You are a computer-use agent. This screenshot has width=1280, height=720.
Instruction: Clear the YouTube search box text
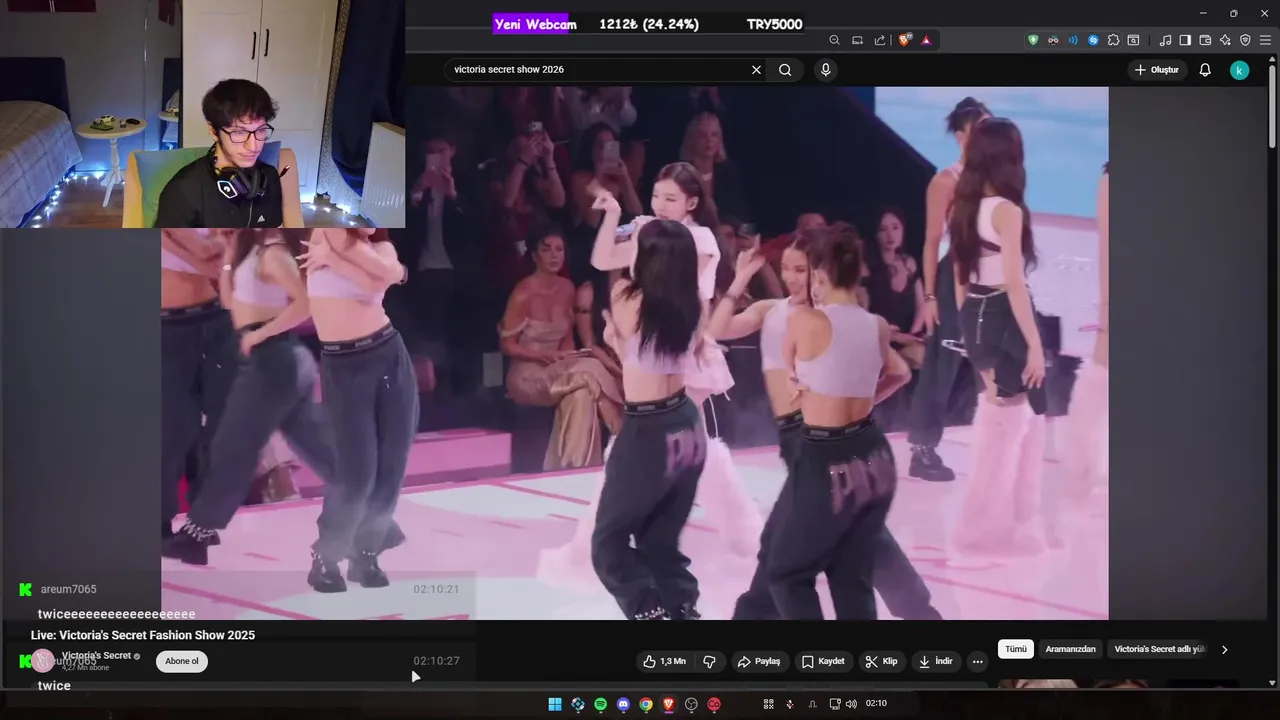[756, 70]
